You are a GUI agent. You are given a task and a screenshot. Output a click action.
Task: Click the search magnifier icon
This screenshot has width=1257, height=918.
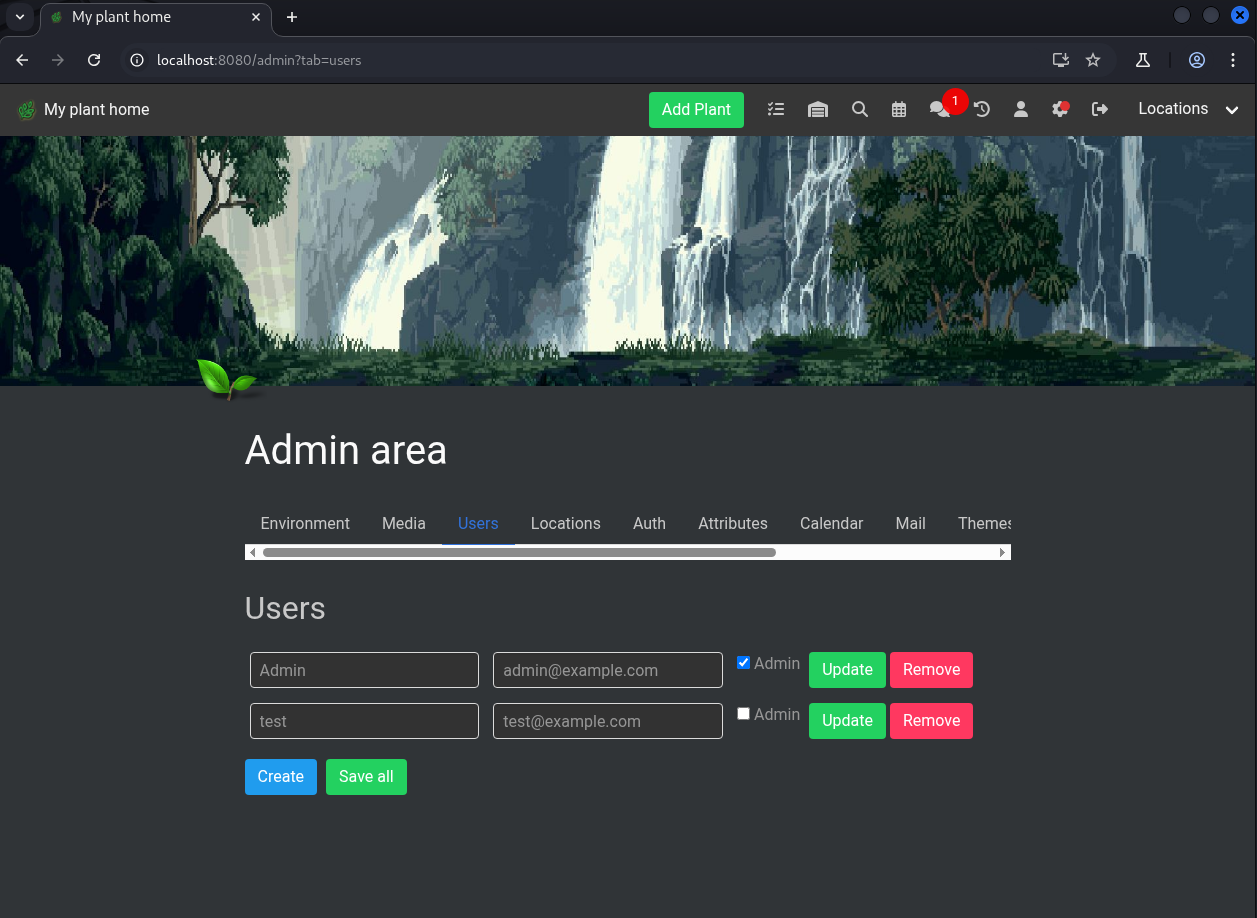coord(860,109)
